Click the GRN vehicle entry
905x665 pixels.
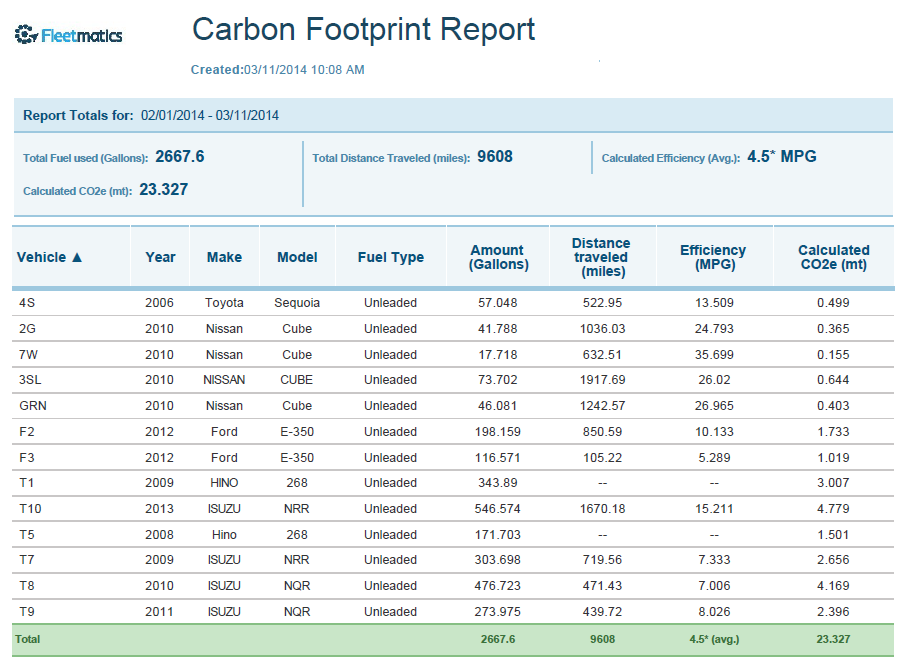coord(32,406)
